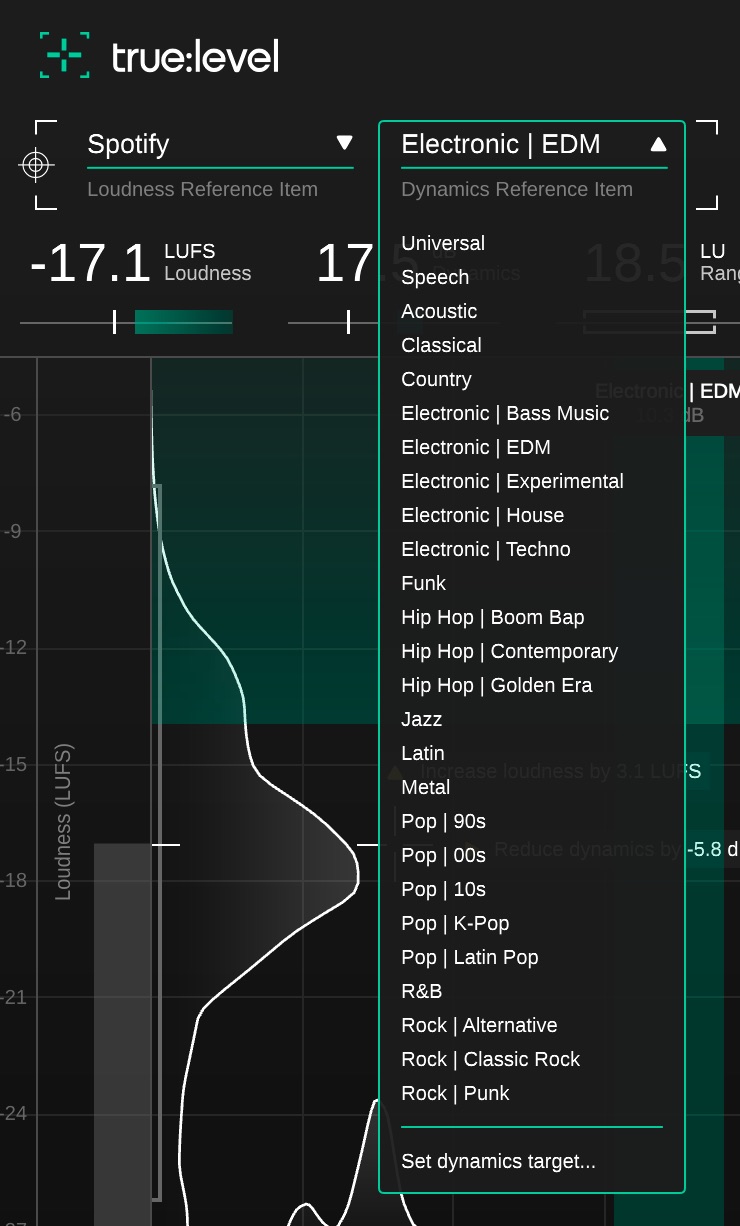Viewport: 740px width, 1226px height.
Task: Select Universal from the dynamics list
Action: point(443,243)
